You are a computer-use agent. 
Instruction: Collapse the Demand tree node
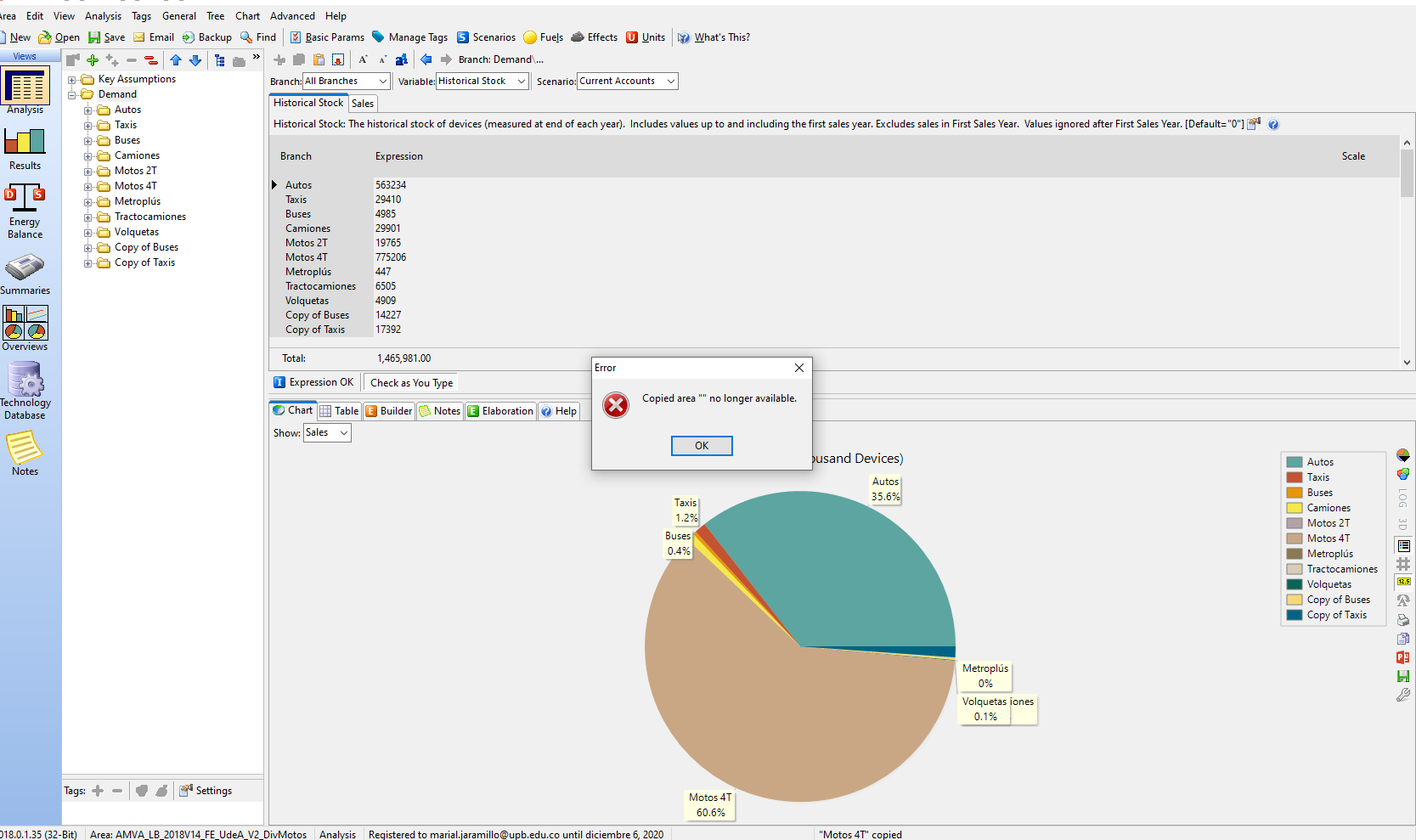pos(72,95)
